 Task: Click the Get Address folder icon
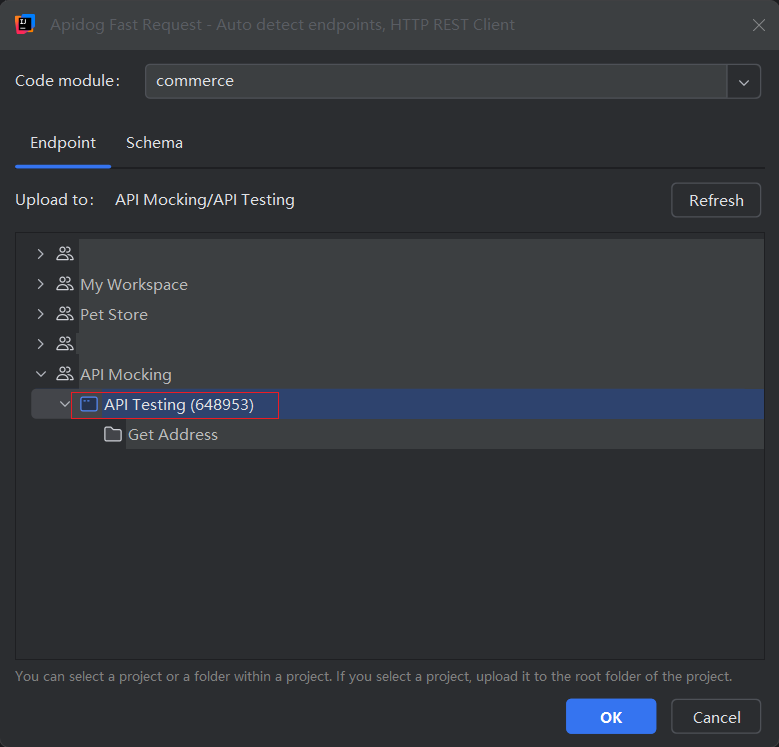113,434
